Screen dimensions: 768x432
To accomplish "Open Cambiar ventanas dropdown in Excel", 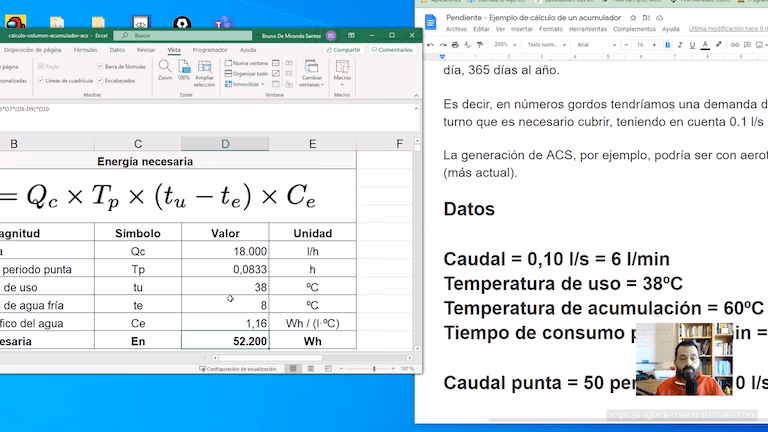I will (x=312, y=73).
